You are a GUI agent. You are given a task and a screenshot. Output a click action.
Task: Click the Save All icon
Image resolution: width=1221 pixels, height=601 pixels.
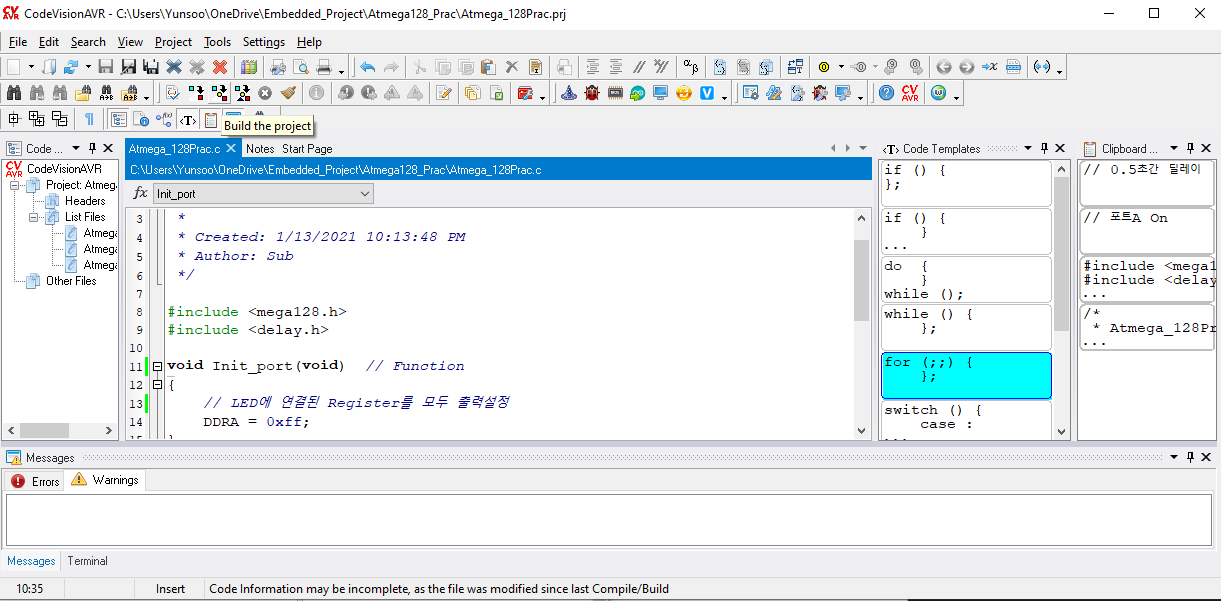(151, 67)
